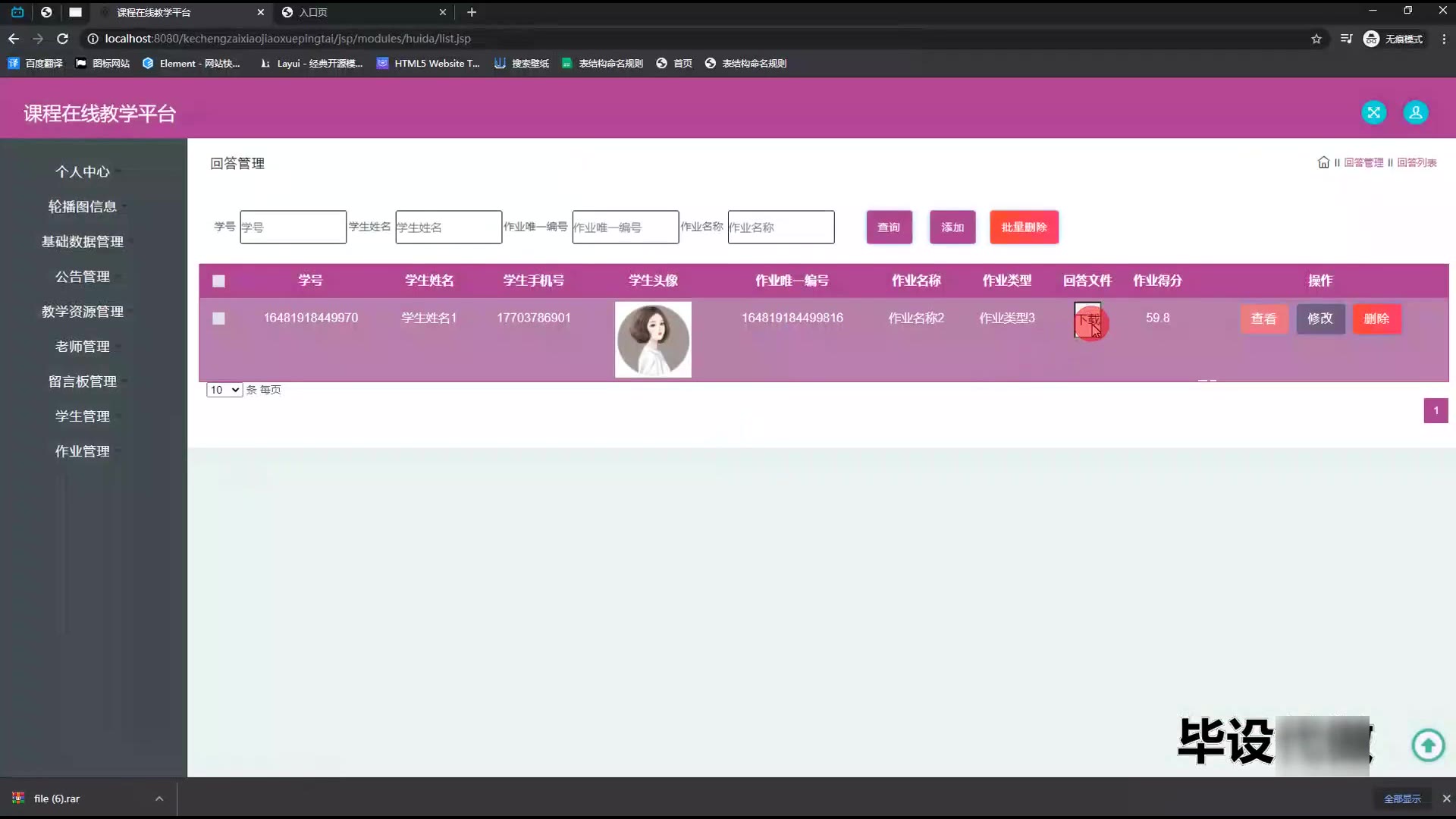This screenshot has height=819, width=1456.
Task: Open file (6).rar download options chevron
Action: [159, 799]
